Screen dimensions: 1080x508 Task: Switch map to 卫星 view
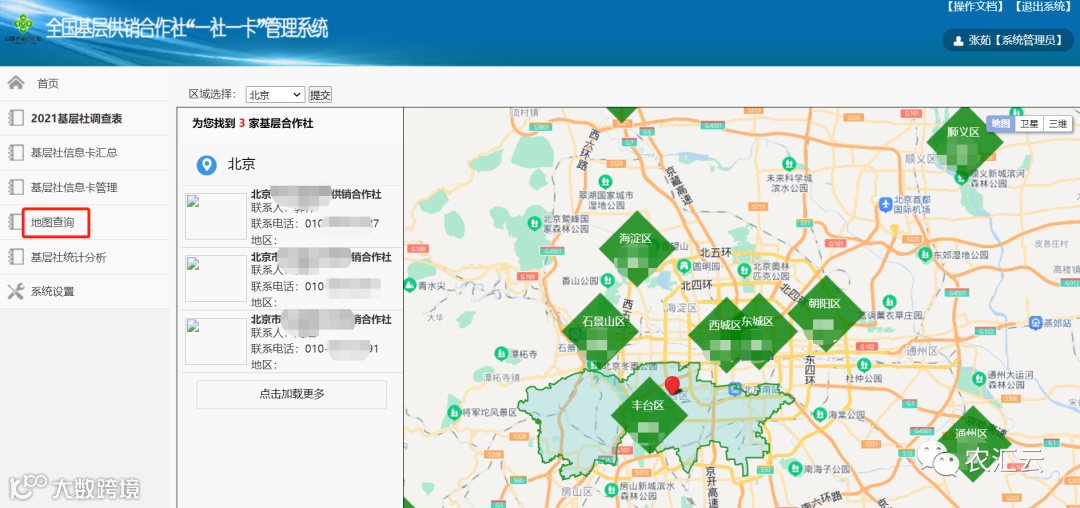pos(1029,123)
